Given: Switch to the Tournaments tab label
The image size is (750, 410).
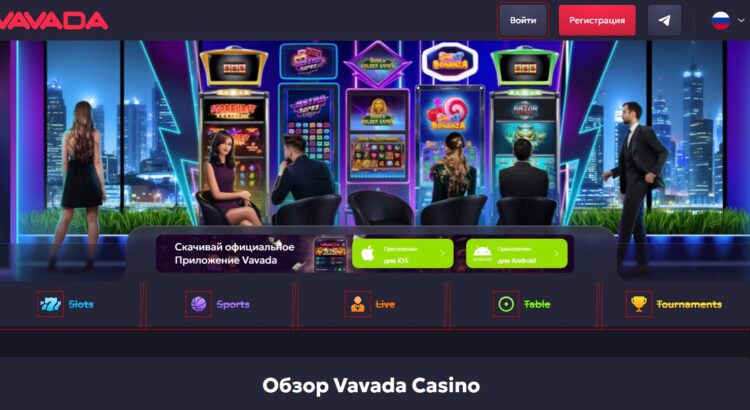Looking at the screenshot, I should [x=689, y=304].
